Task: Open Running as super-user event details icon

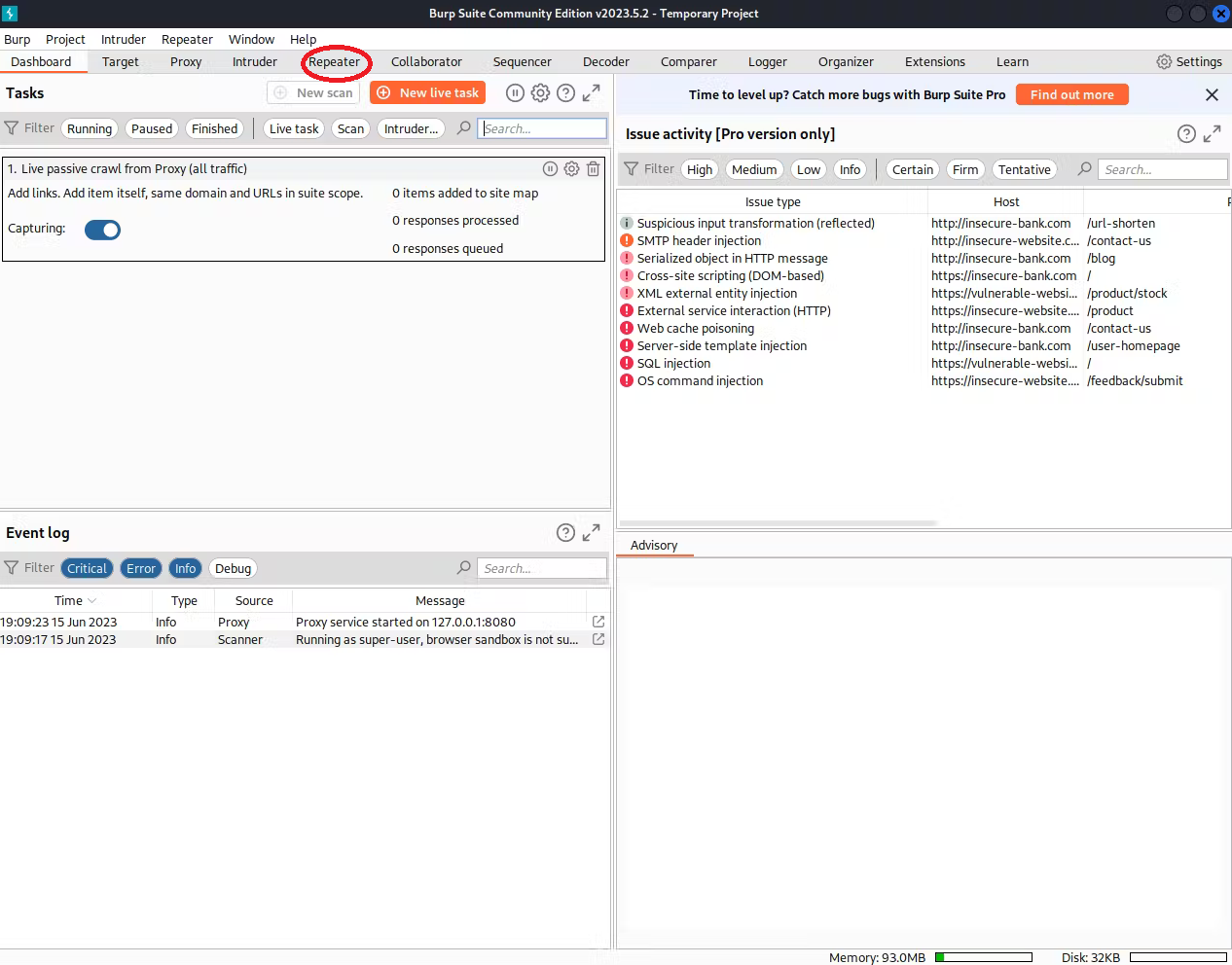Action: point(598,639)
